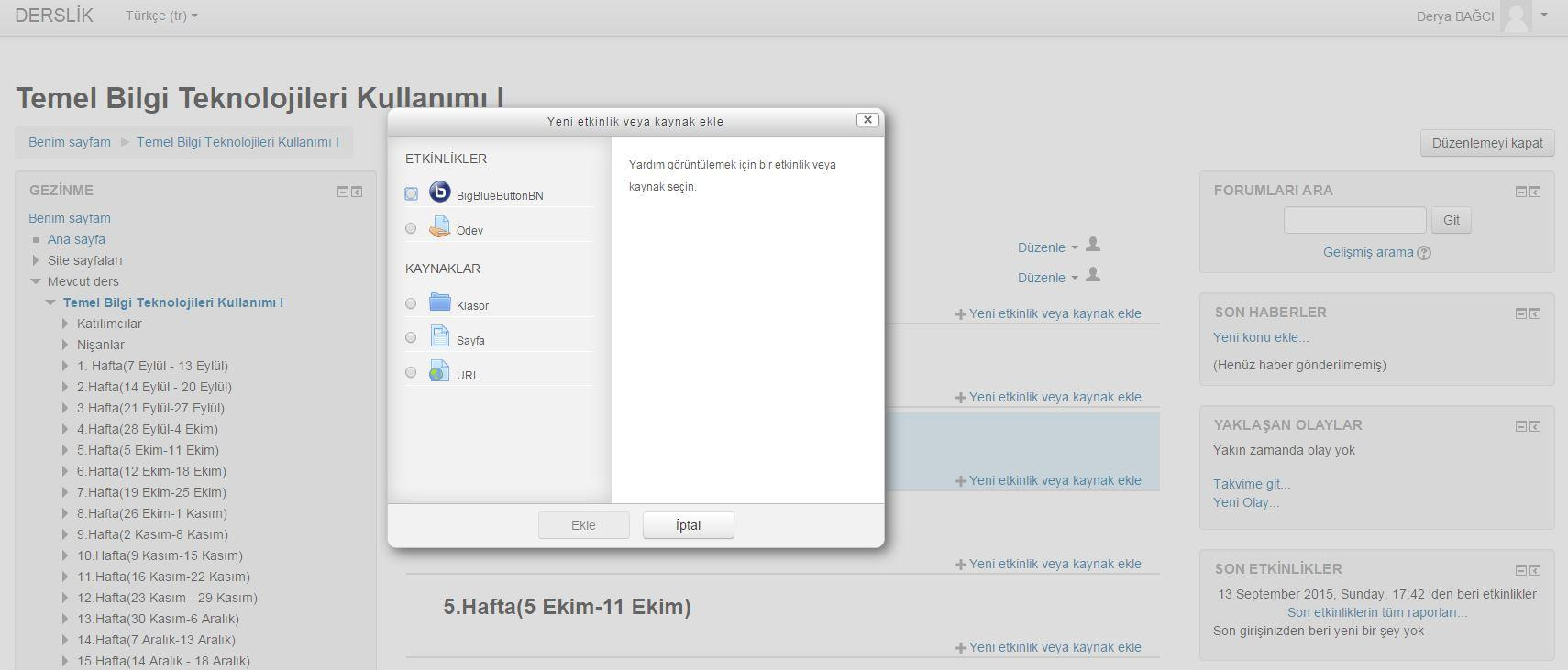Select 8.Hafta(26 Ekim-1 Kasım) in navigation

click(x=152, y=513)
